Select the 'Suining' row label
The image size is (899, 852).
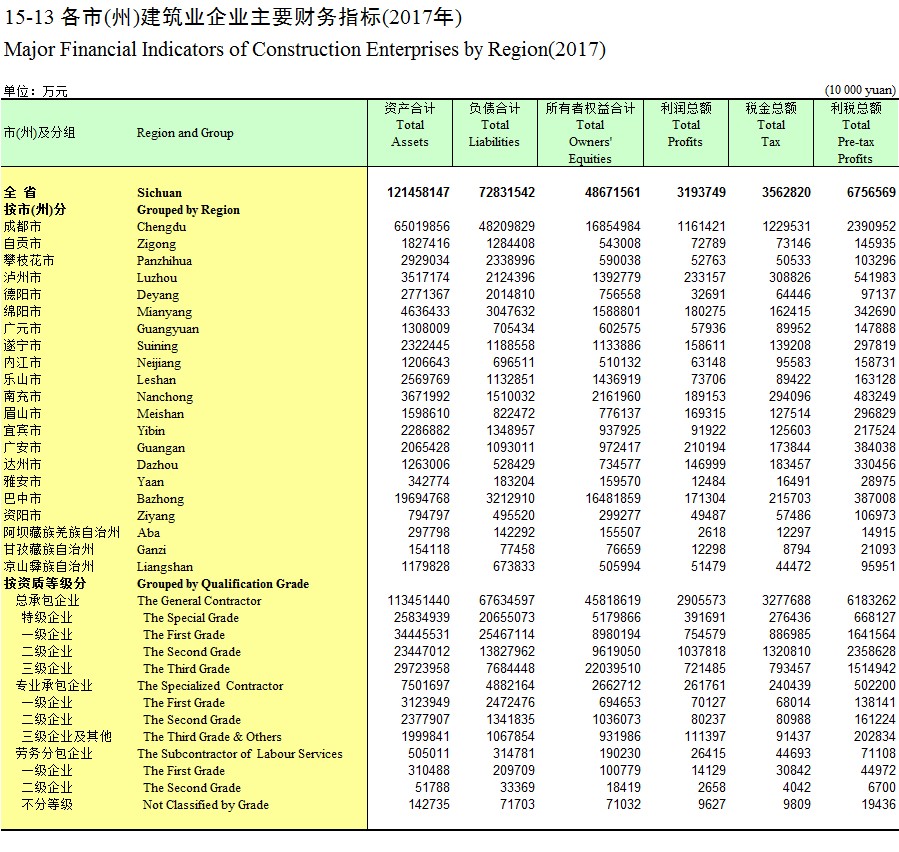tap(157, 346)
